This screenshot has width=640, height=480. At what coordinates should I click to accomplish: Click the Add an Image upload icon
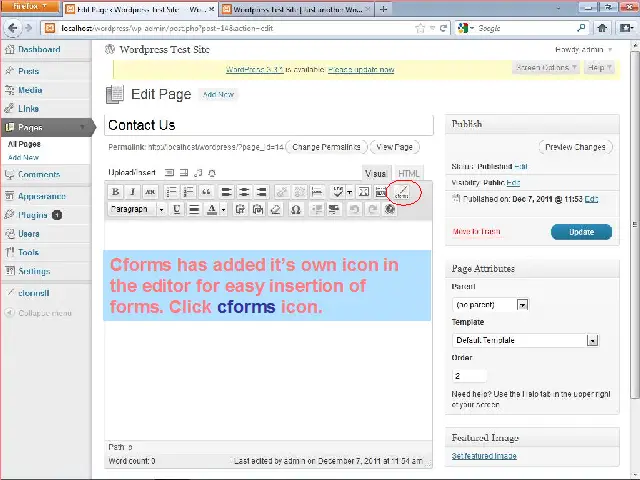[x=169, y=173]
